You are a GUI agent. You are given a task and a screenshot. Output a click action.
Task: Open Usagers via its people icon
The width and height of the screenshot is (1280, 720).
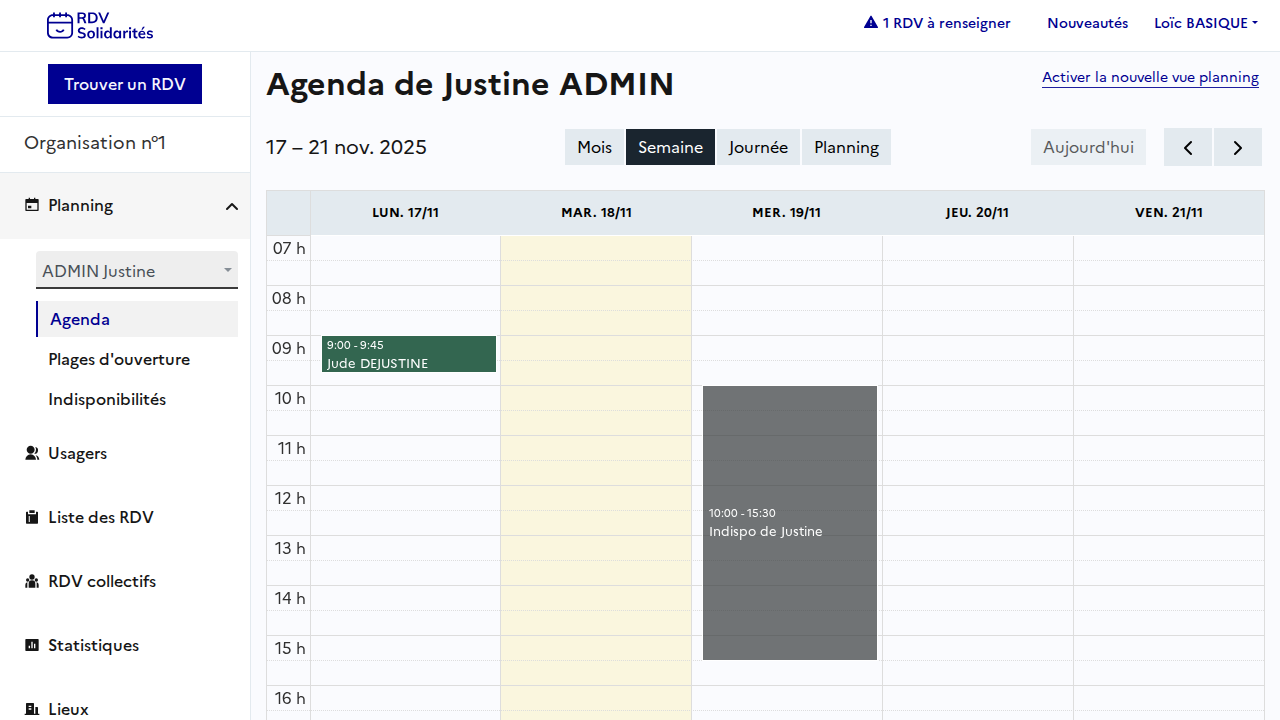coord(32,453)
